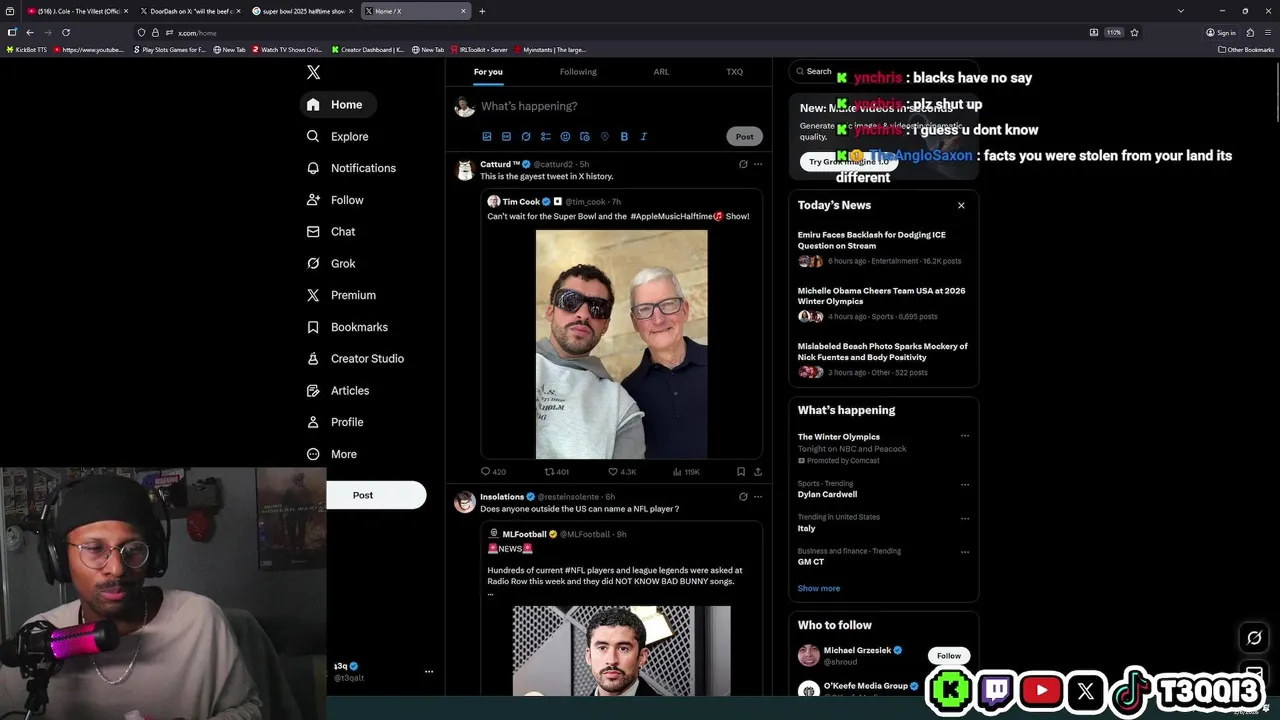Switch to the Following tab
The height and width of the screenshot is (720, 1280).
pyautogui.click(x=578, y=72)
